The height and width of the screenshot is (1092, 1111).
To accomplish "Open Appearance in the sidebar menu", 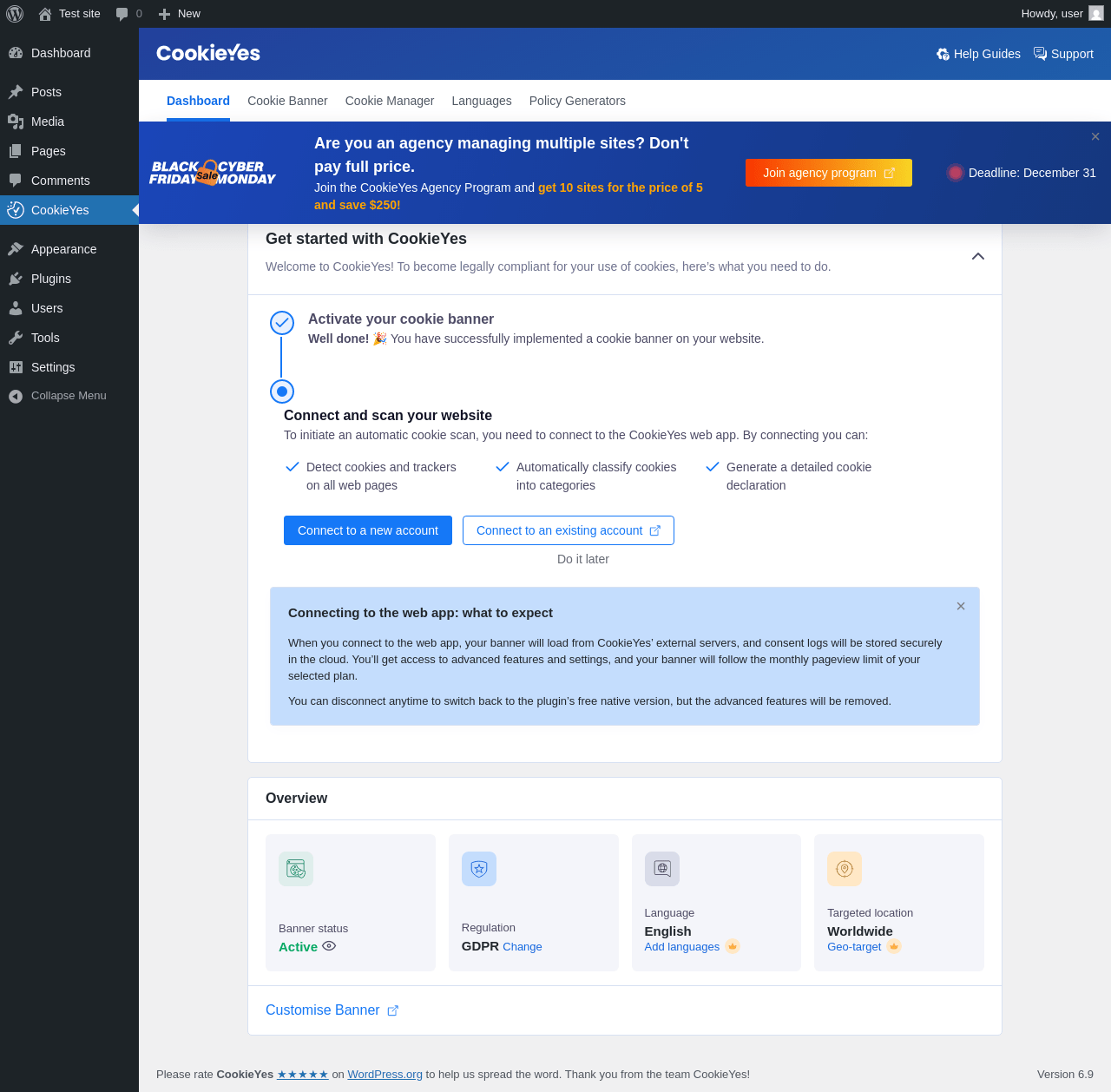I will pos(69,249).
